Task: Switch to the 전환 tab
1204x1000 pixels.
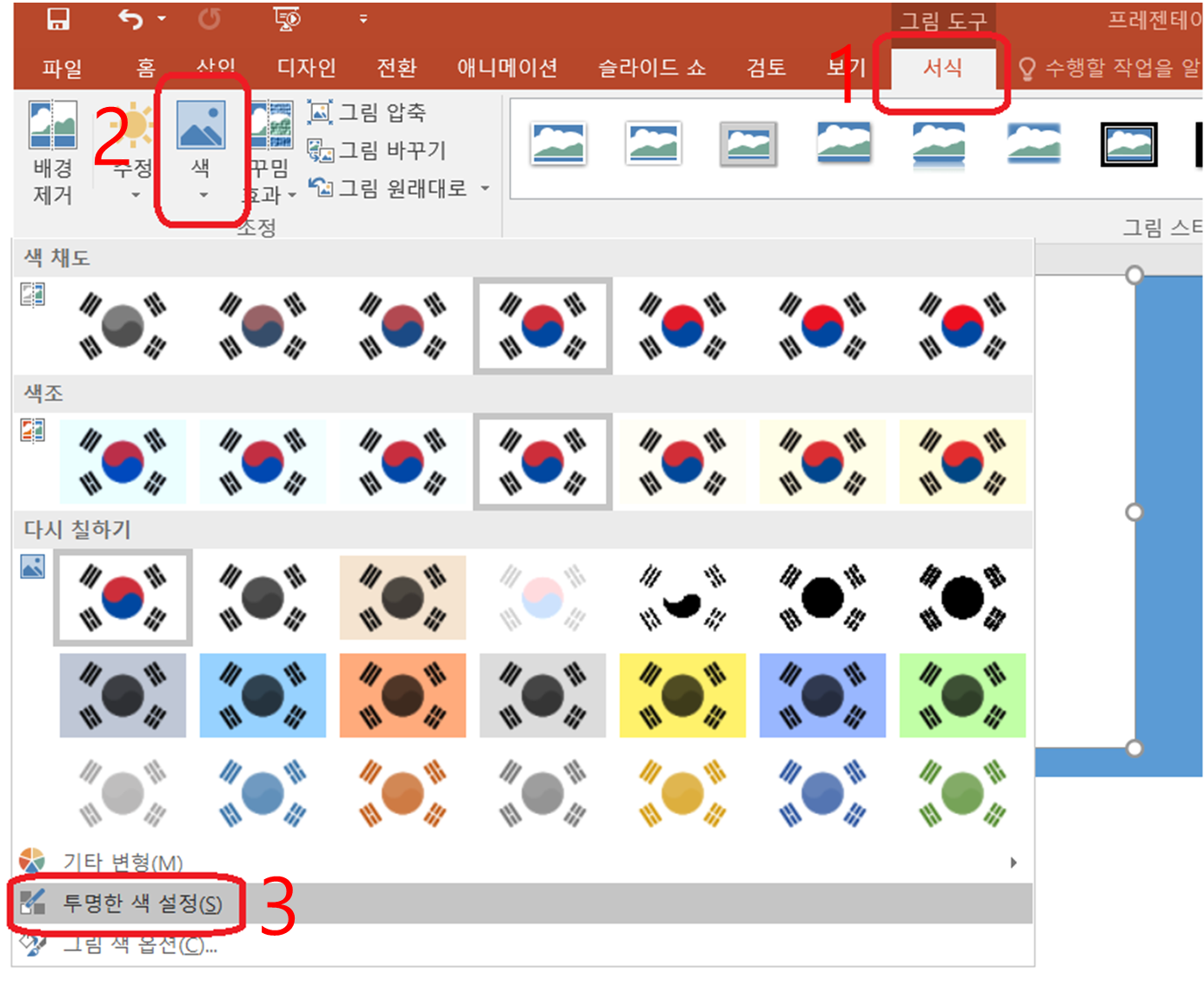Action: point(396,68)
